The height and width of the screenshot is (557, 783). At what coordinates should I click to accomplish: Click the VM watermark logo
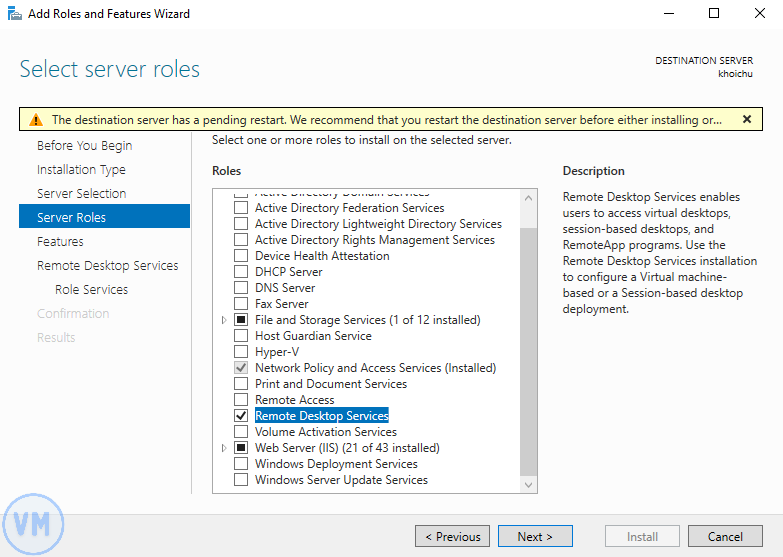[x=34, y=521]
